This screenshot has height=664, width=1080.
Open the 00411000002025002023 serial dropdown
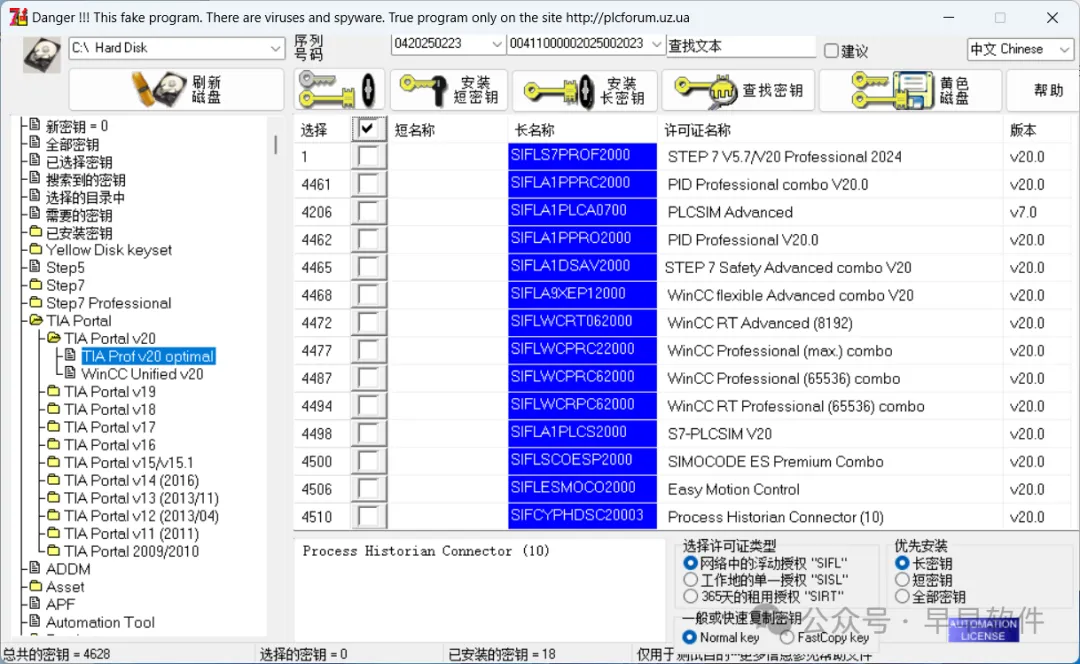click(656, 44)
